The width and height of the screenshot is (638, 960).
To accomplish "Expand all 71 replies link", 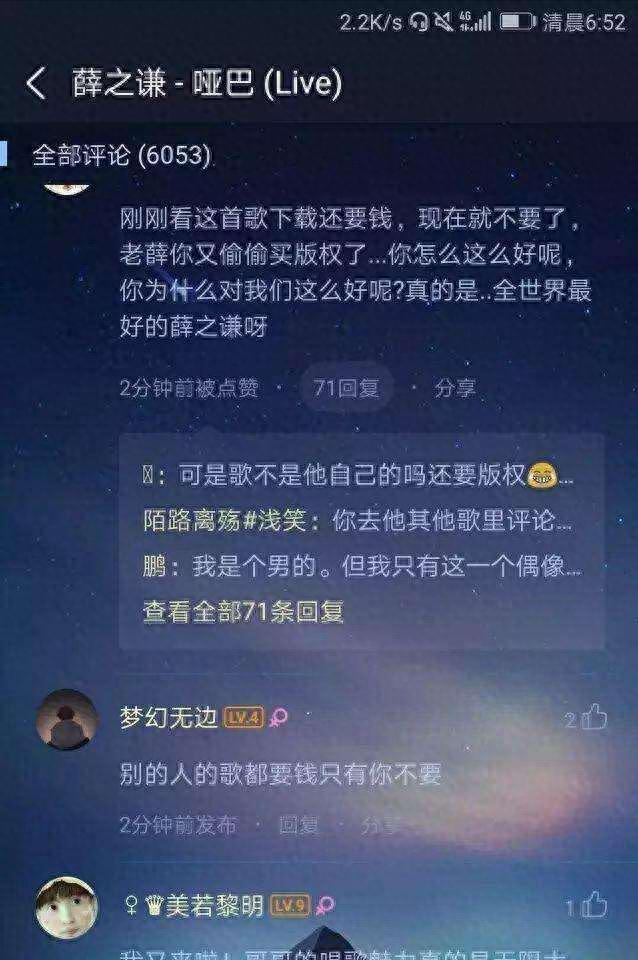I will [x=243, y=612].
